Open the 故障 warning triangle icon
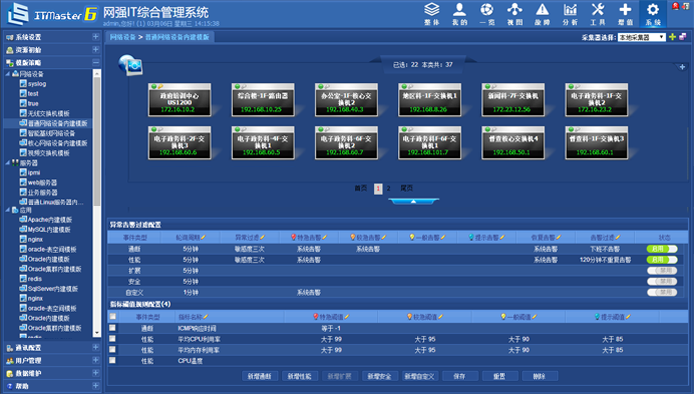The image size is (694, 394). tap(542, 13)
